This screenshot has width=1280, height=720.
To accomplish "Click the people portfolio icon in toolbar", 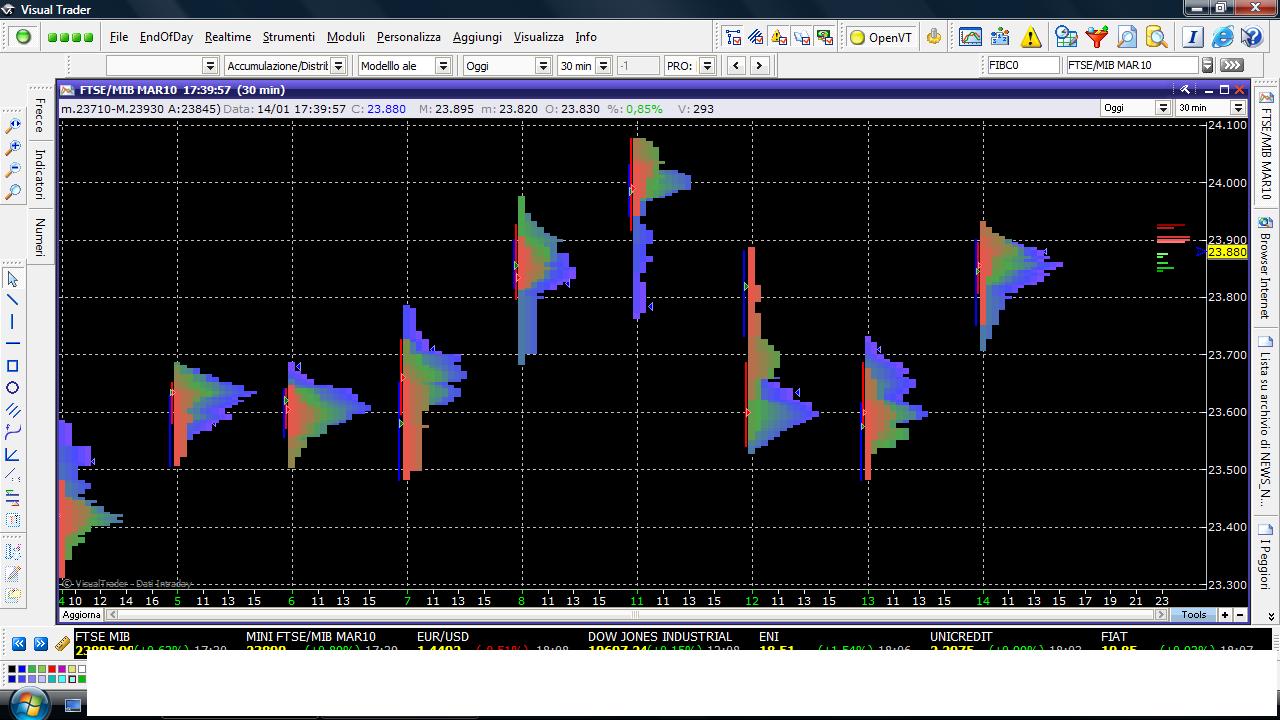I will (1000, 37).
